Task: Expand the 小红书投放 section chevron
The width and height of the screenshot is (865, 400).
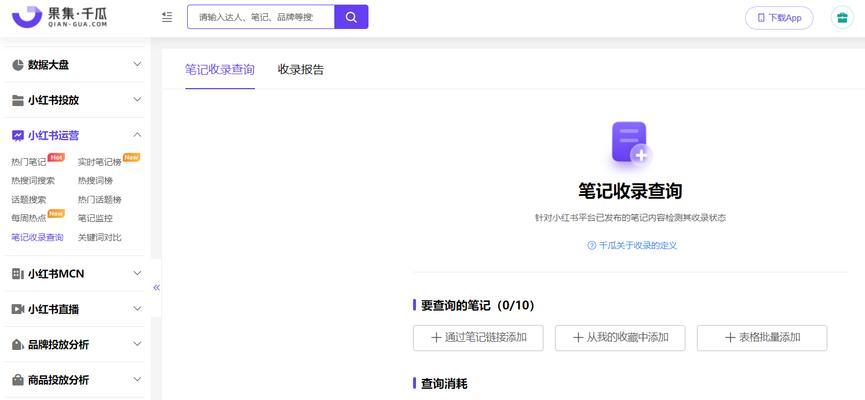Action: [x=137, y=100]
